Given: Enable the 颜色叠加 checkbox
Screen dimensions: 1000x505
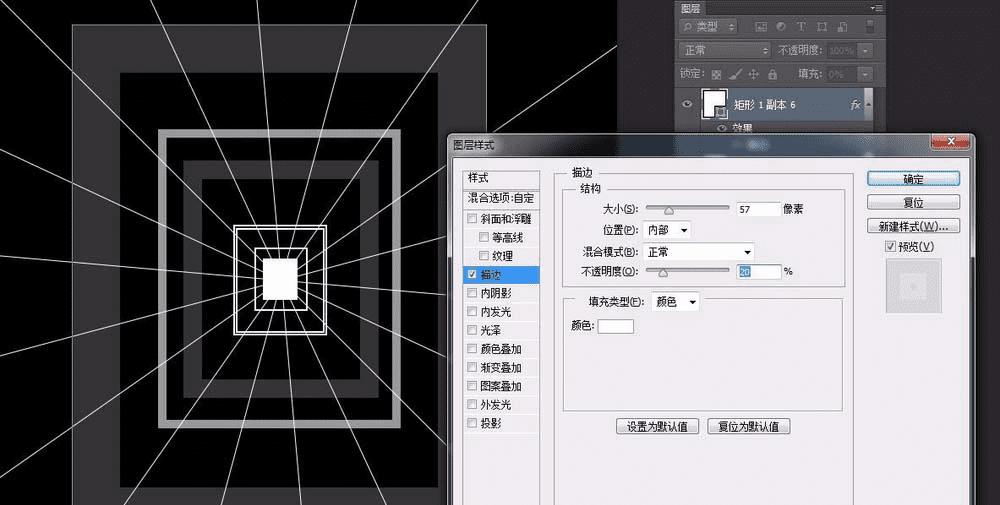Looking at the screenshot, I should pos(472,349).
